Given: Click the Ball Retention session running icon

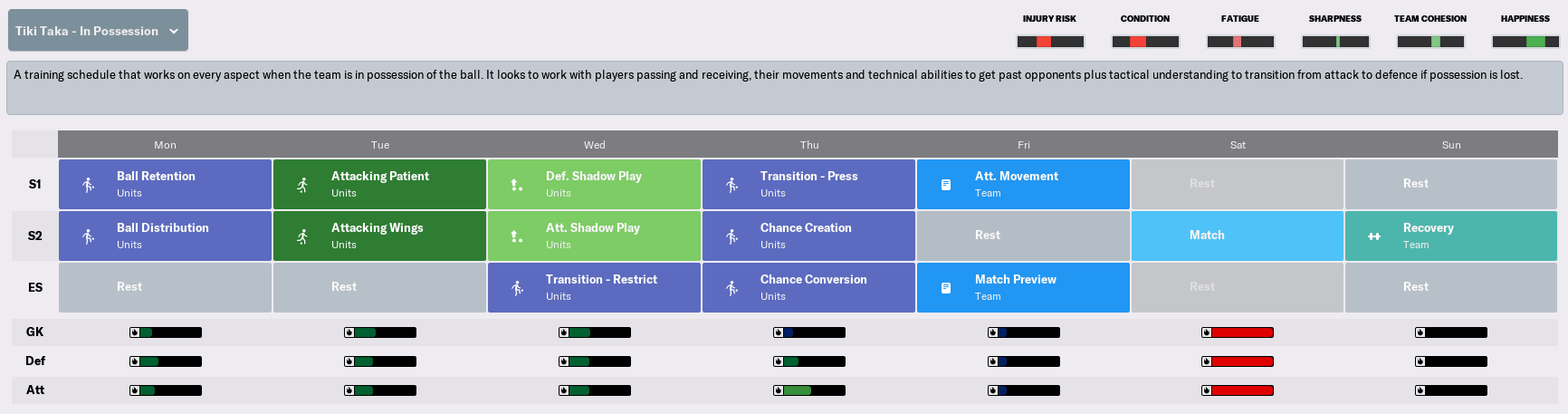Looking at the screenshot, I should [88, 185].
